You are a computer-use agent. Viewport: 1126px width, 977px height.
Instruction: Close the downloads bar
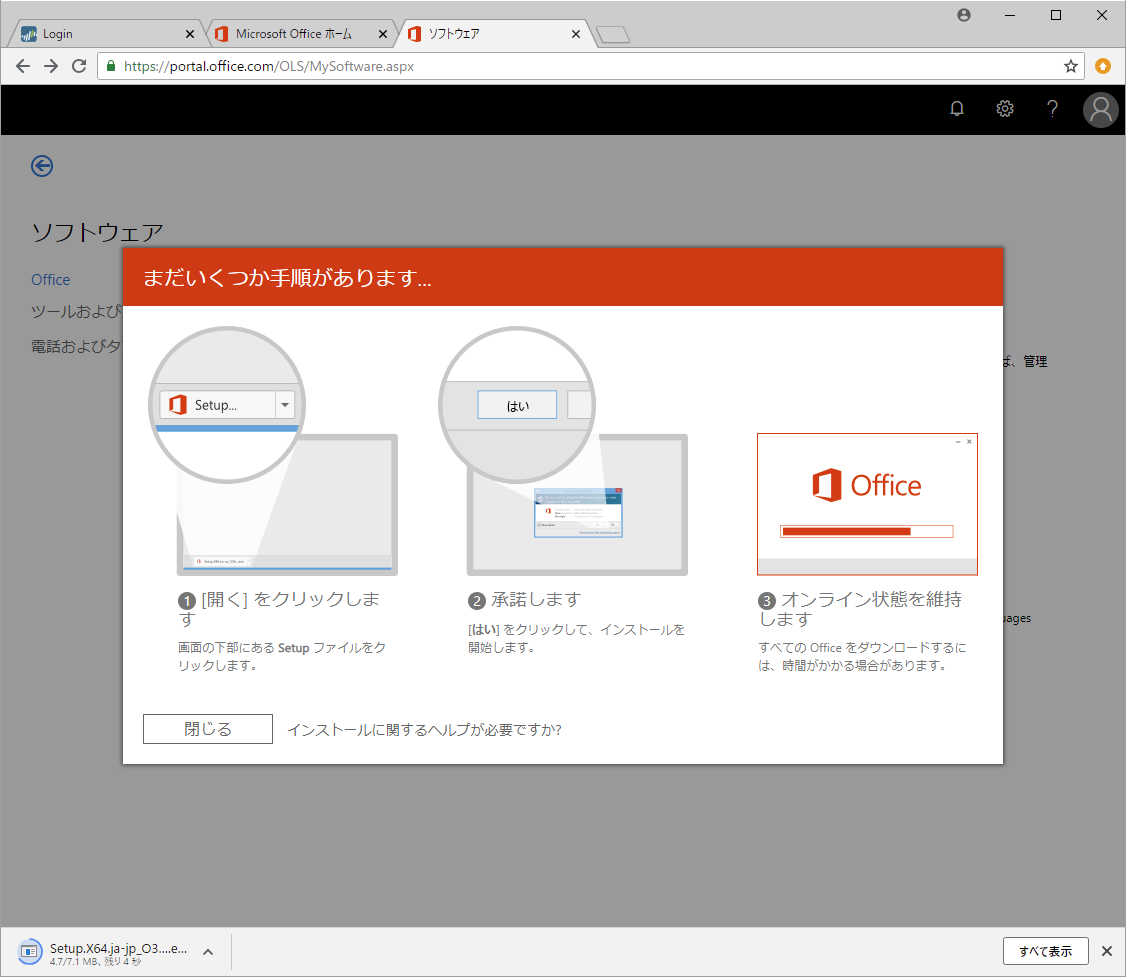coord(1107,951)
